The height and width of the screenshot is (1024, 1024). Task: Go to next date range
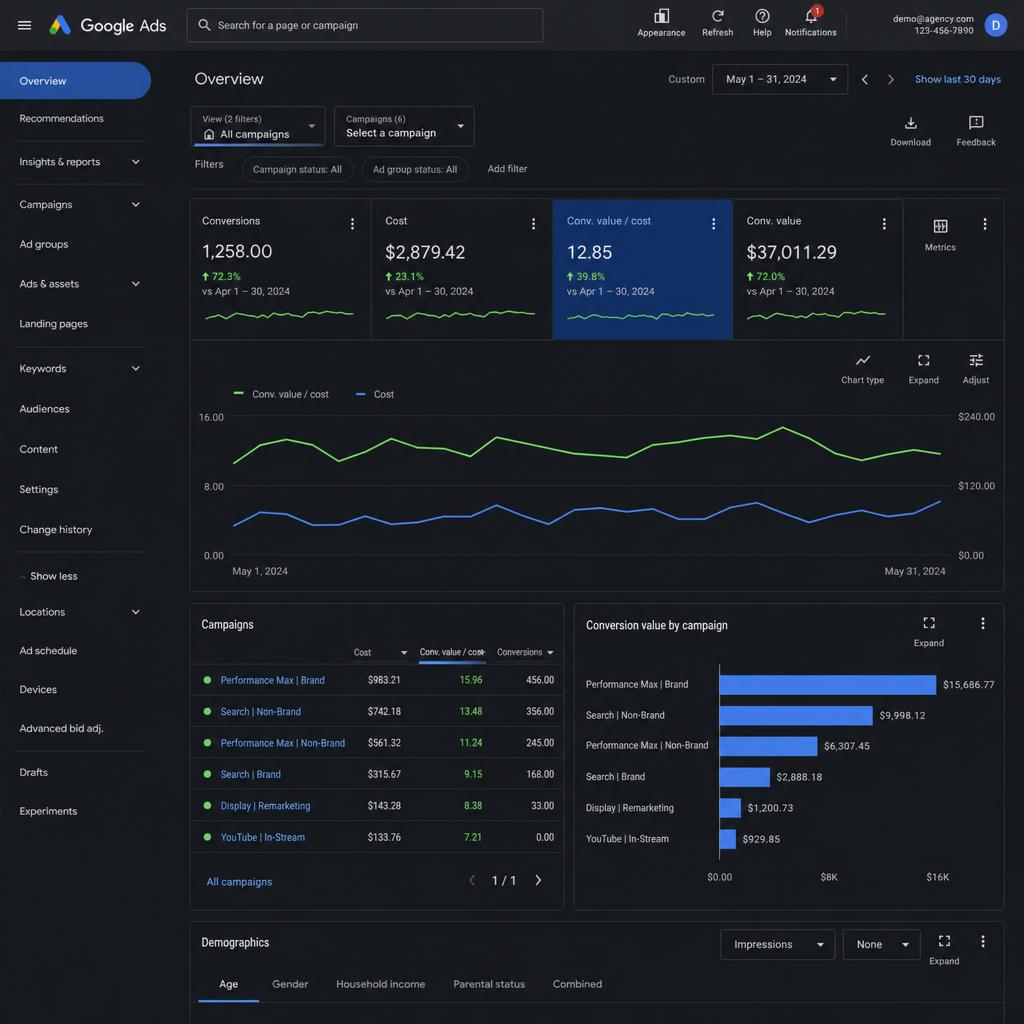coord(890,80)
